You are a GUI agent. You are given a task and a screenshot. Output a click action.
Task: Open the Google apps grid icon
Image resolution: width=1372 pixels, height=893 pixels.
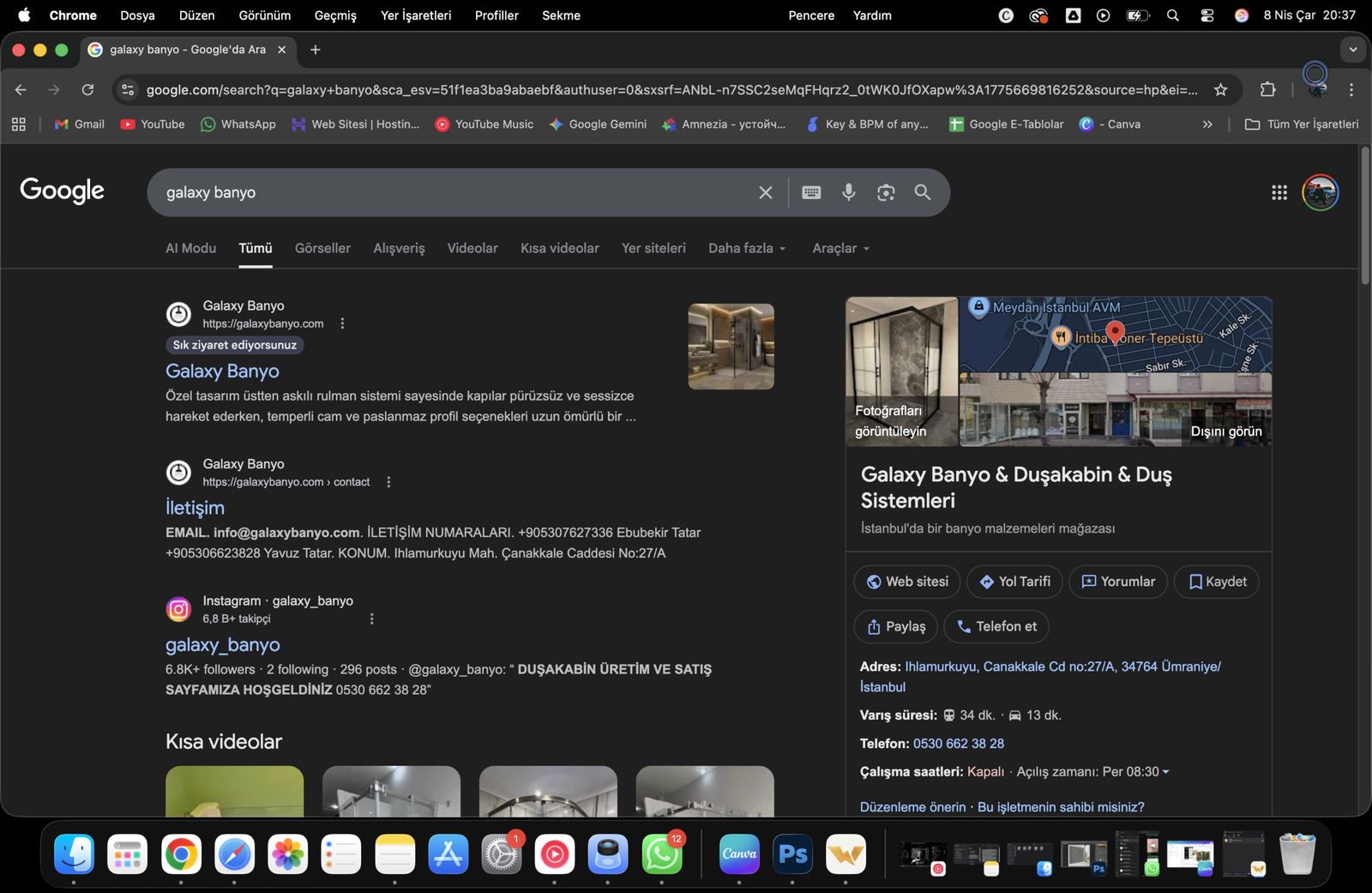point(1279,192)
